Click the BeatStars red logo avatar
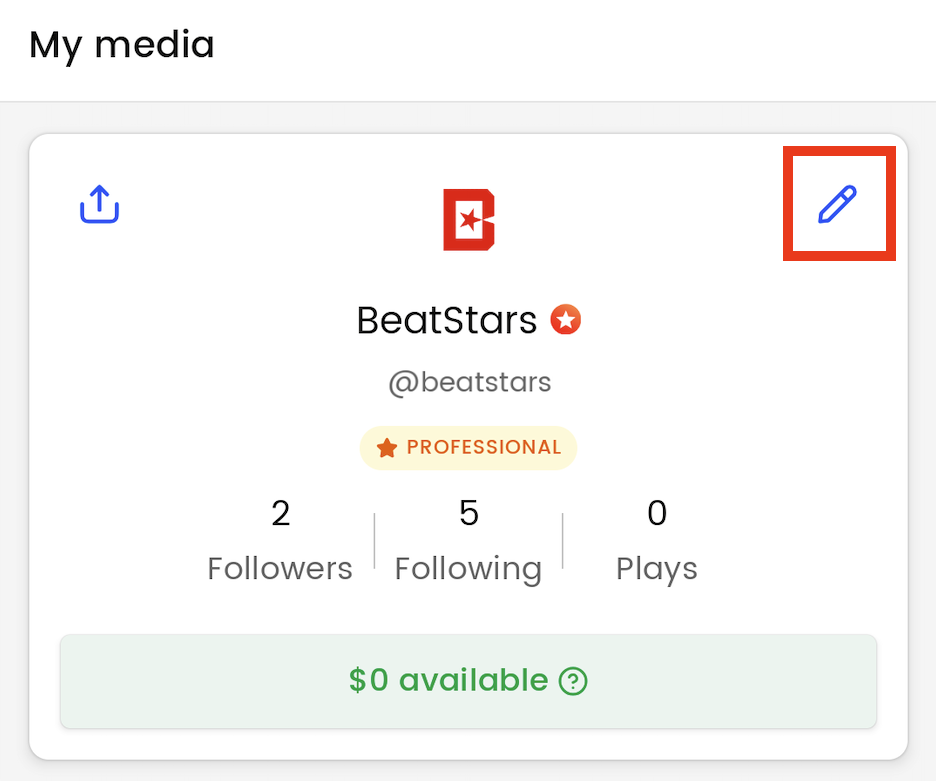This screenshot has width=936, height=781. [469, 219]
